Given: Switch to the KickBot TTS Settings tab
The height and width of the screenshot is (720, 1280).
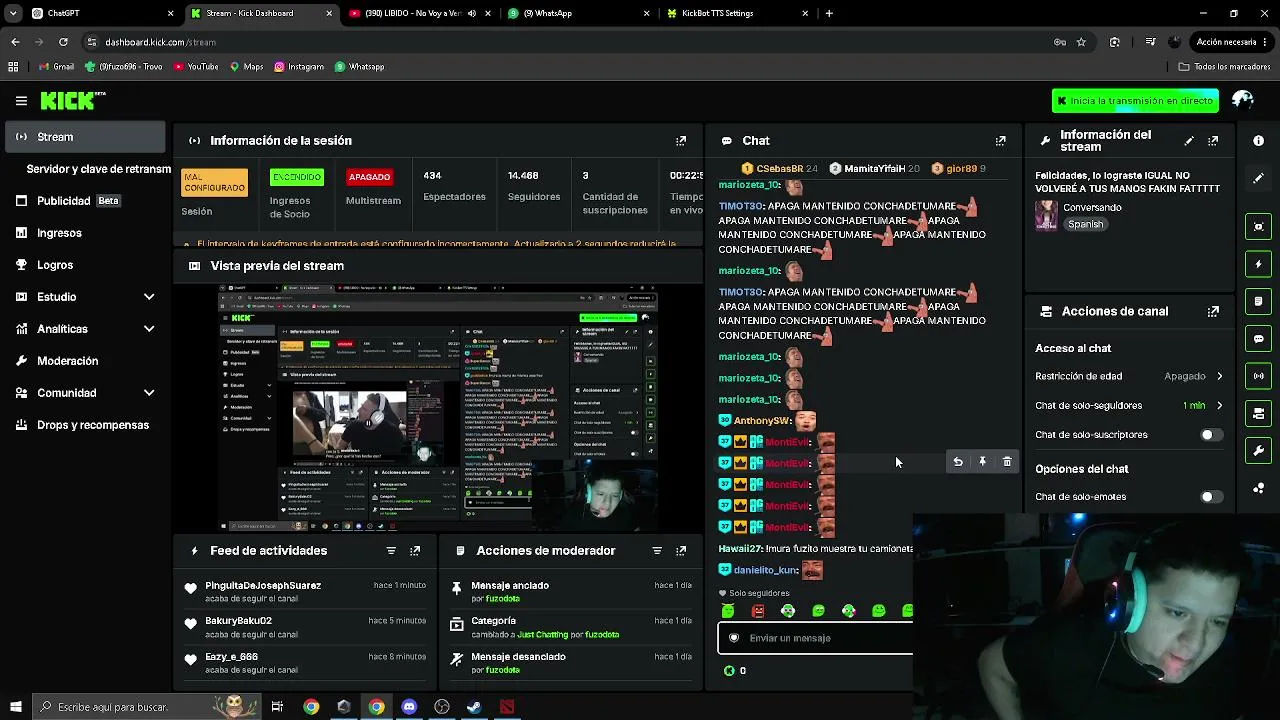Looking at the screenshot, I should pyautogui.click(x=737, y=13).
